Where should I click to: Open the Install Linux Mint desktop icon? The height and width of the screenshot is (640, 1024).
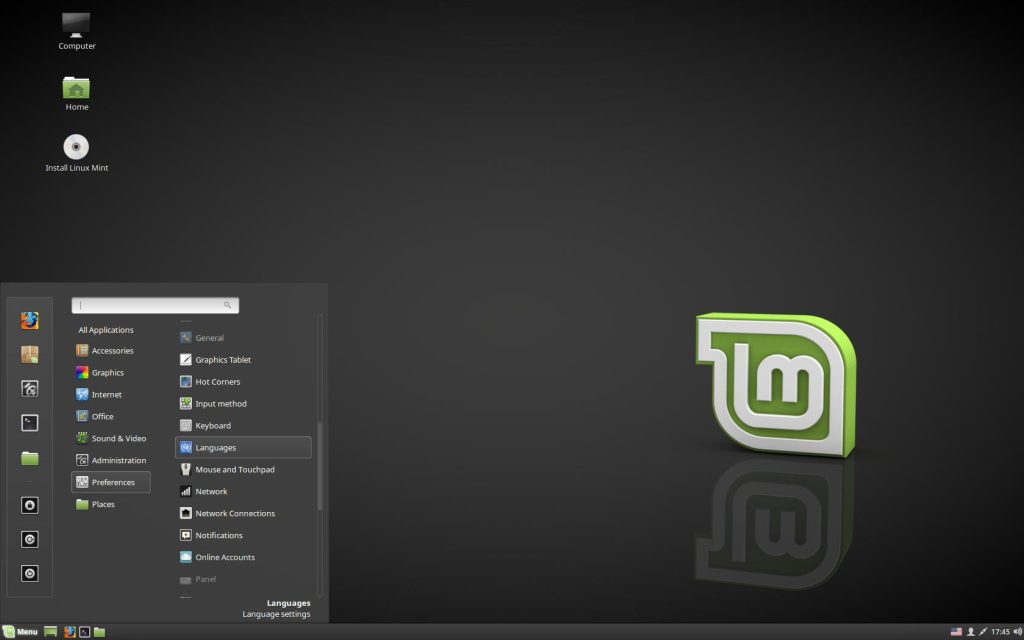click(77, 148)
